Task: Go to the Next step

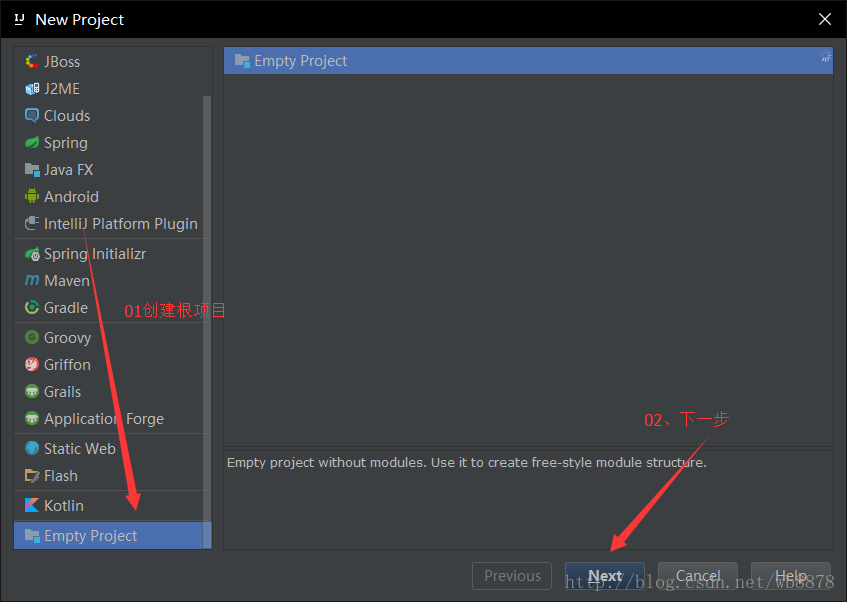Action: (x=604, y=576)
